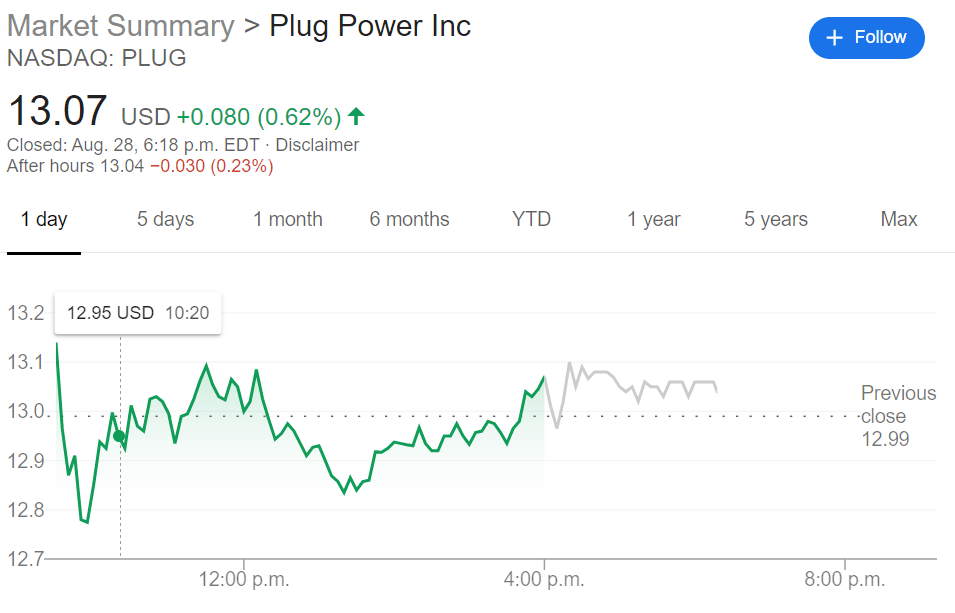Image resolution: width=955 pixels, height=613 pixels.
Task: Click the Market Summary breadcrumb link
Action: tap(120, 26)
